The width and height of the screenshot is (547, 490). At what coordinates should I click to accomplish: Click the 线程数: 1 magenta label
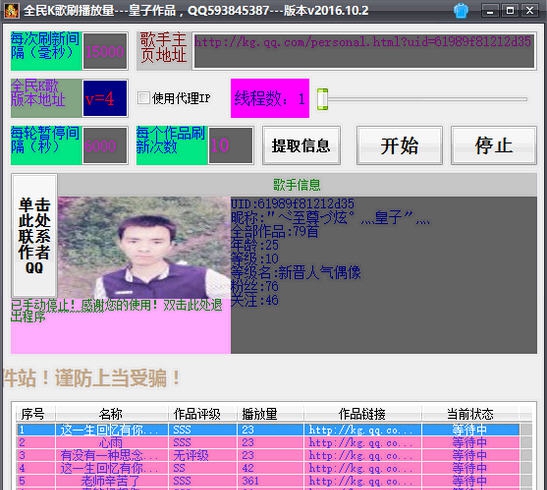coord(270,98)
